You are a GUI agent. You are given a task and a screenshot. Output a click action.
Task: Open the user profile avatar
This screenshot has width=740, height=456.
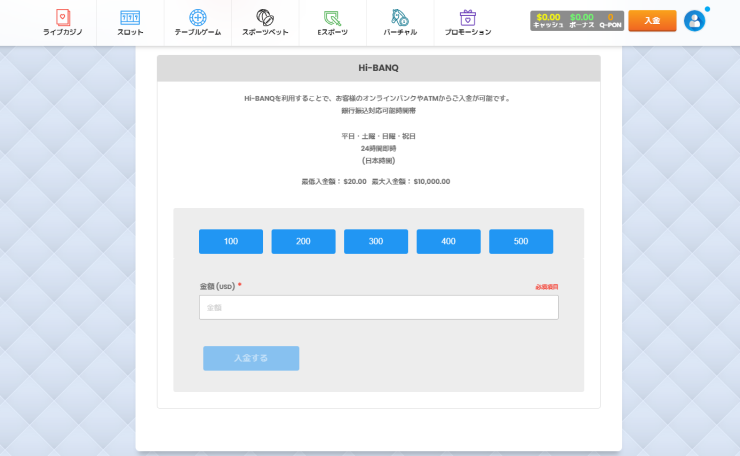pyautogui.click(x=694, y=21)
